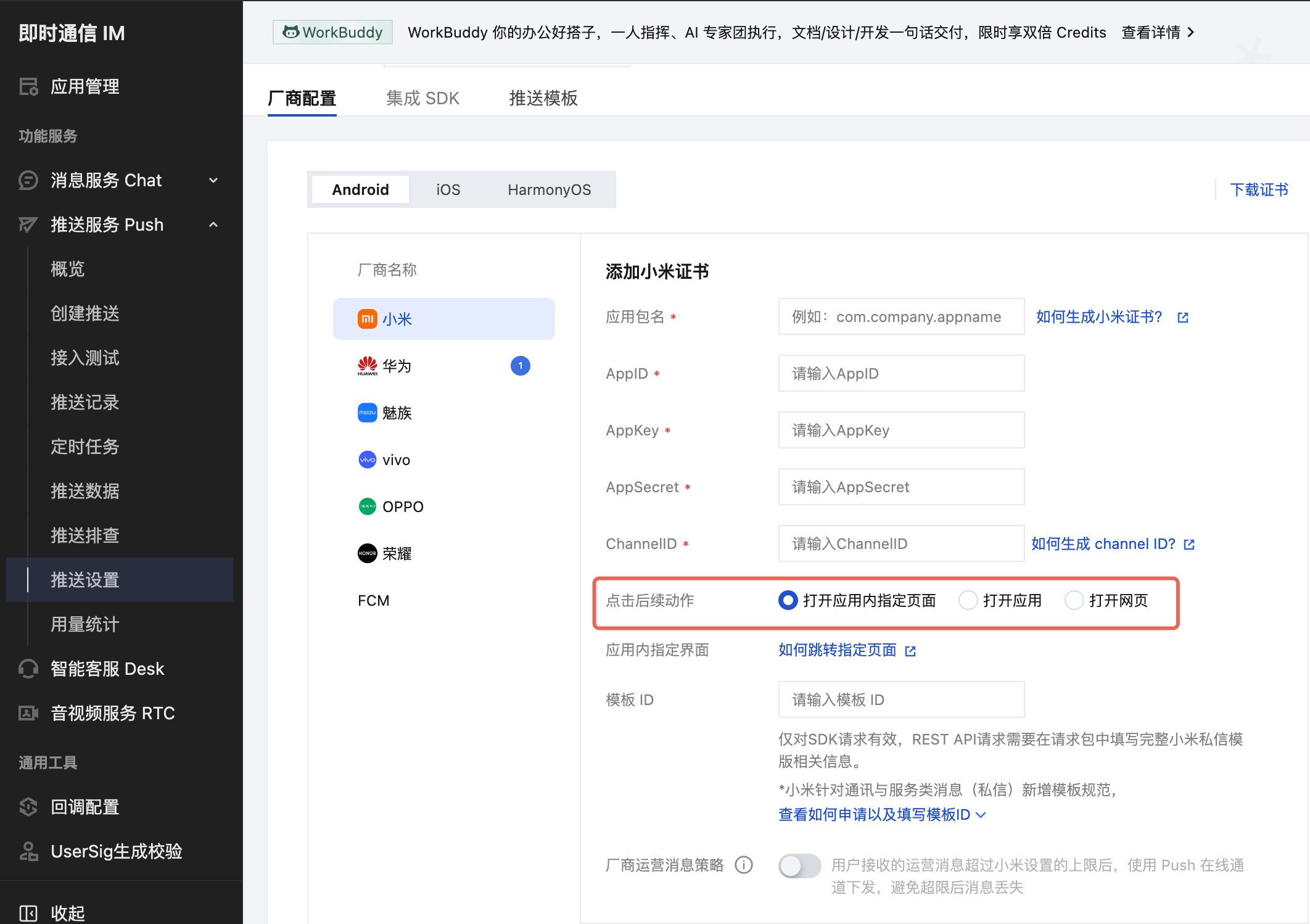Click the WorkBuddy badge in the banner

pos(332,32)
